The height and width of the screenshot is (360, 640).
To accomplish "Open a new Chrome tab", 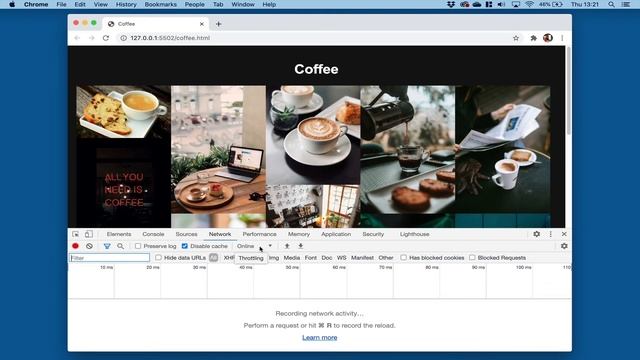I will click(218, 24).
